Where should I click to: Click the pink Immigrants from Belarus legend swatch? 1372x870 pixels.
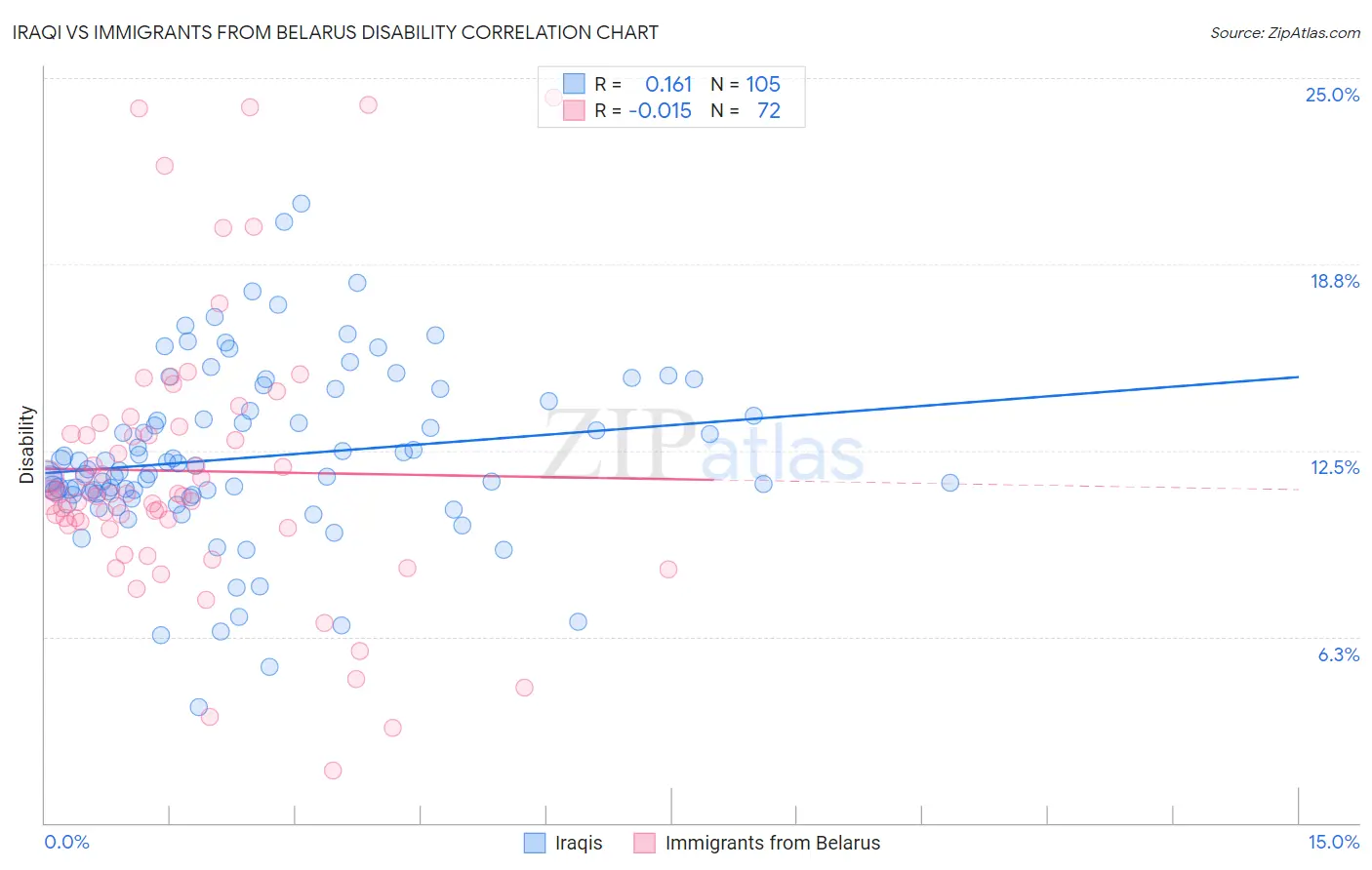[644, 843]
